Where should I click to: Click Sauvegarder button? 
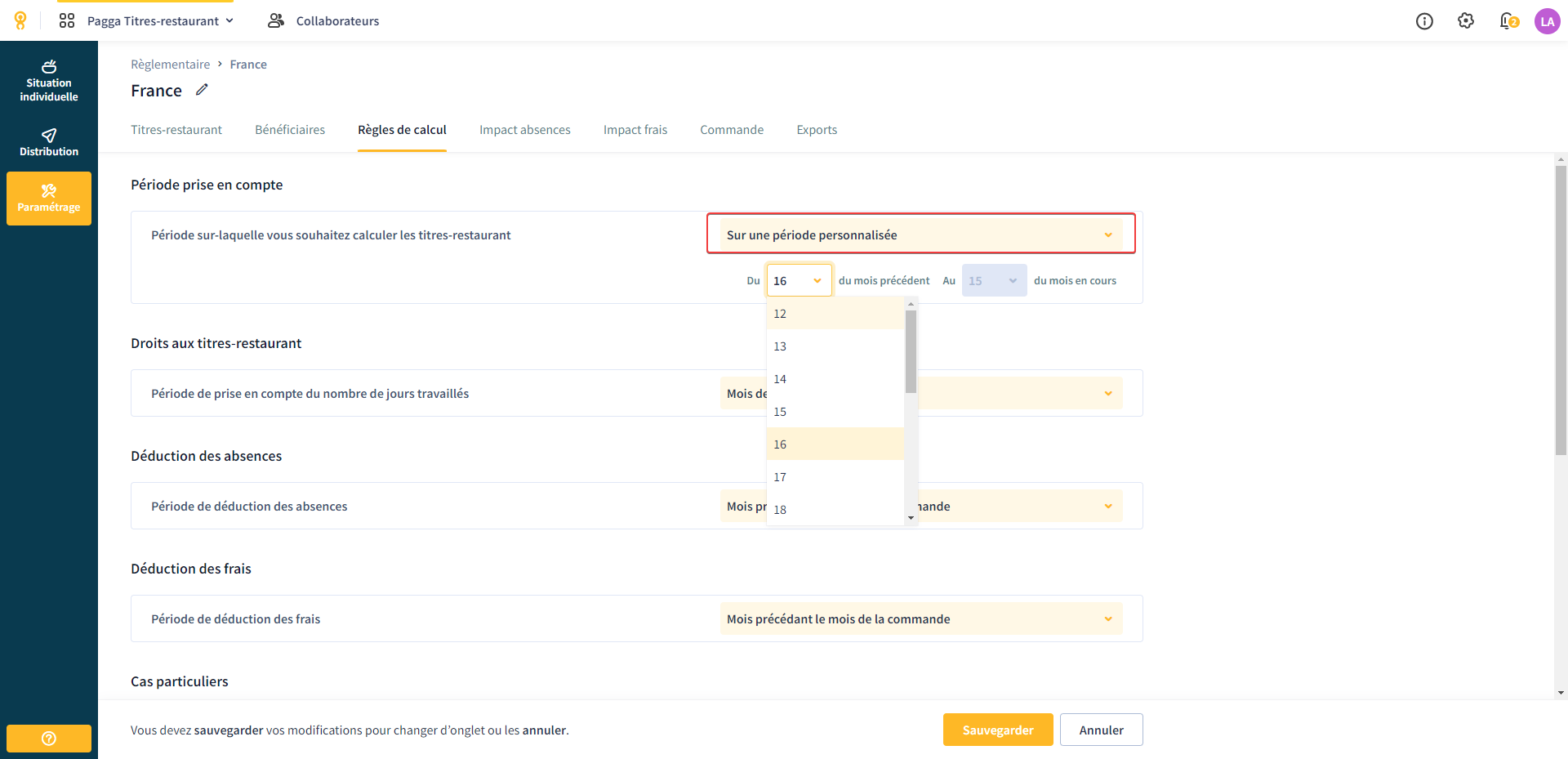point(998,730)
